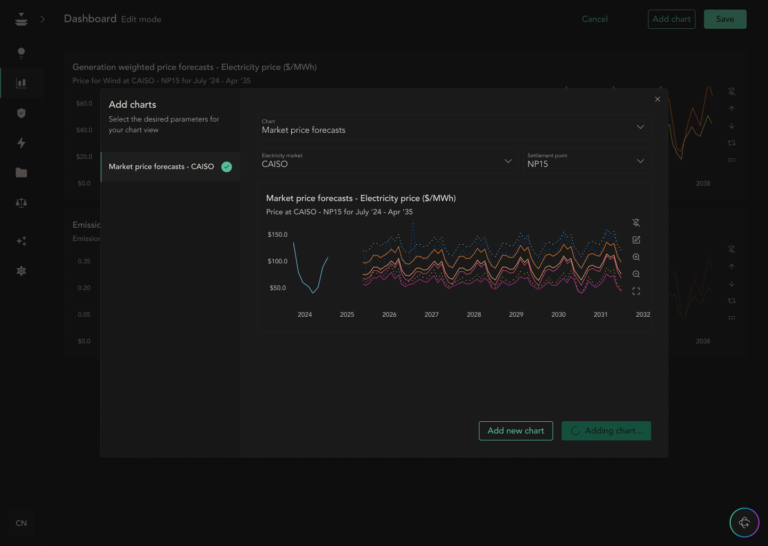Click Cancel in the dashboard header
The image size is (768, 546).
(x=595, y=19)
